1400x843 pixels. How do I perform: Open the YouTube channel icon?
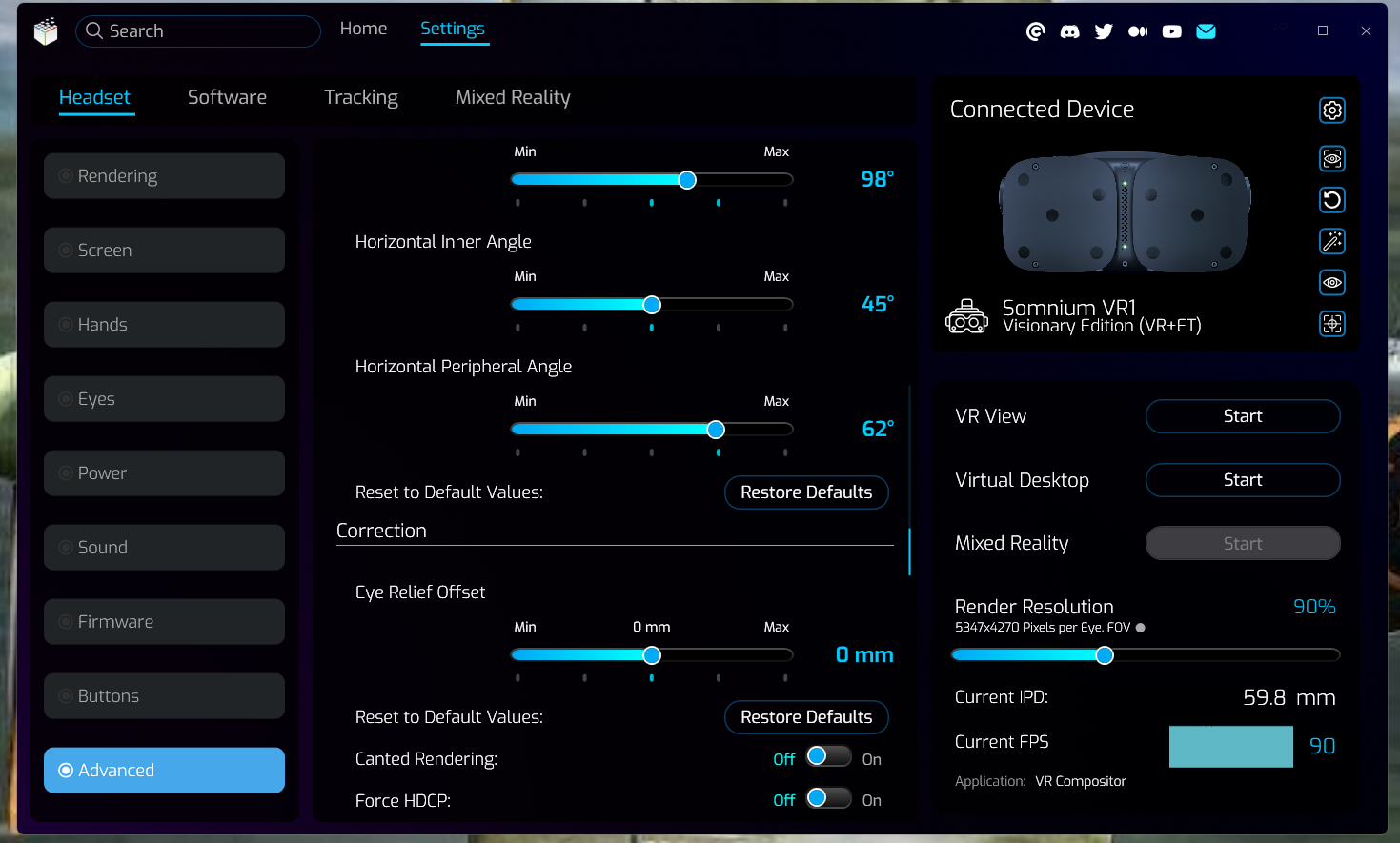click(1172, 31)
